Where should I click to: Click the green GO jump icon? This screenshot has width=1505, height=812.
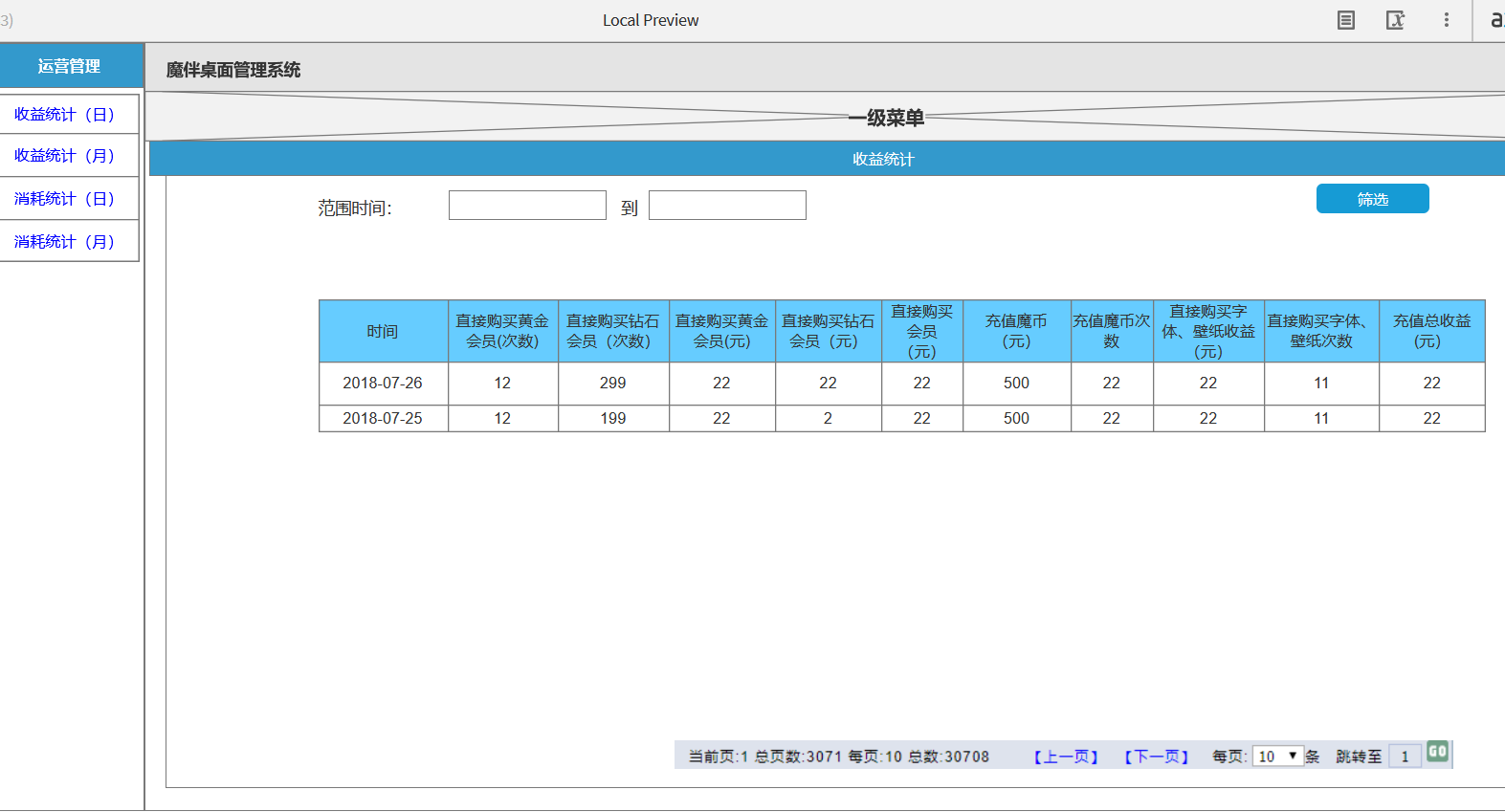coord(1437,752)
